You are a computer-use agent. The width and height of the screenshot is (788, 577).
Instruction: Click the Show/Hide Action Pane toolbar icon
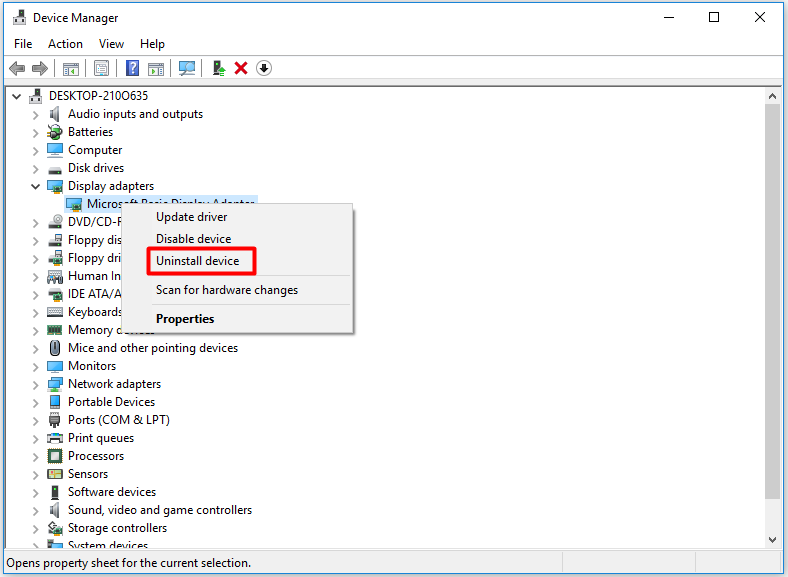click(x=156, y=68)
